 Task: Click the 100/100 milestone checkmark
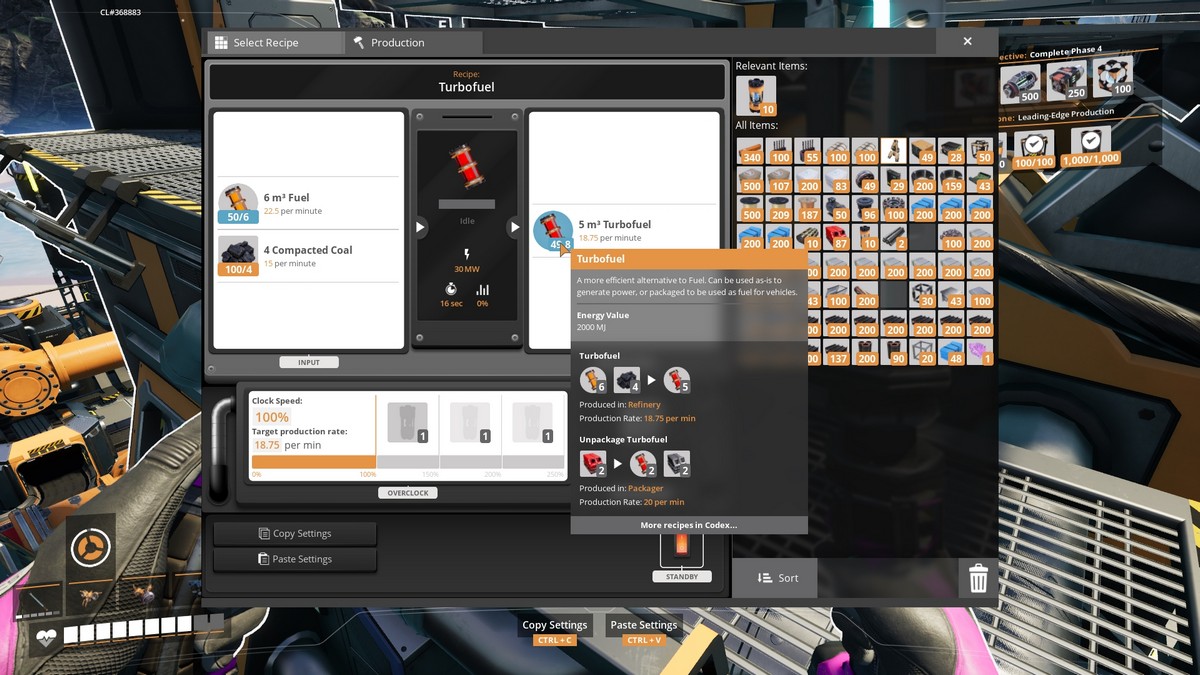(1033, 143)
